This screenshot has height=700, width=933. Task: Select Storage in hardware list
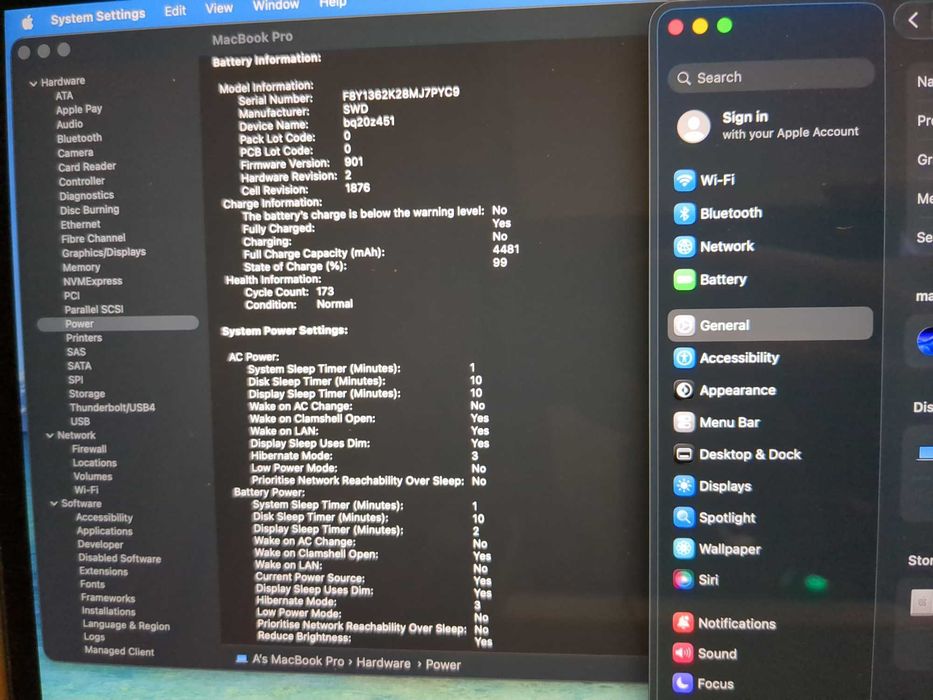(x=86, y=393)
